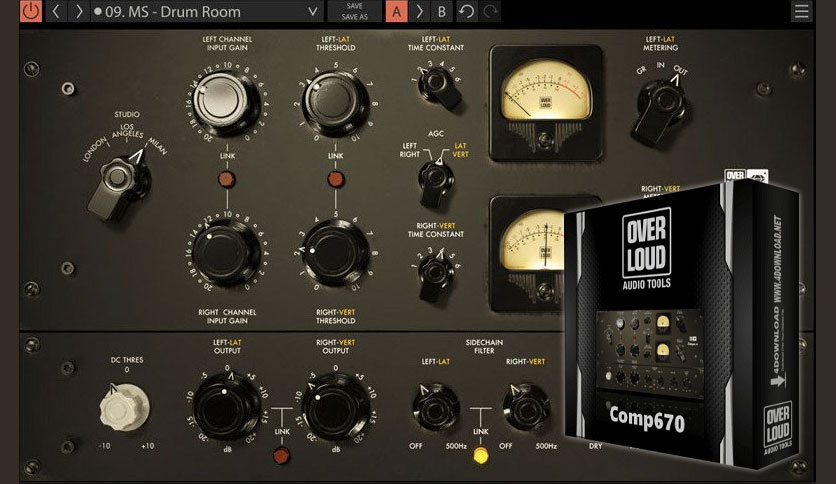Click the undo arrow icon

tap(467, 11)
